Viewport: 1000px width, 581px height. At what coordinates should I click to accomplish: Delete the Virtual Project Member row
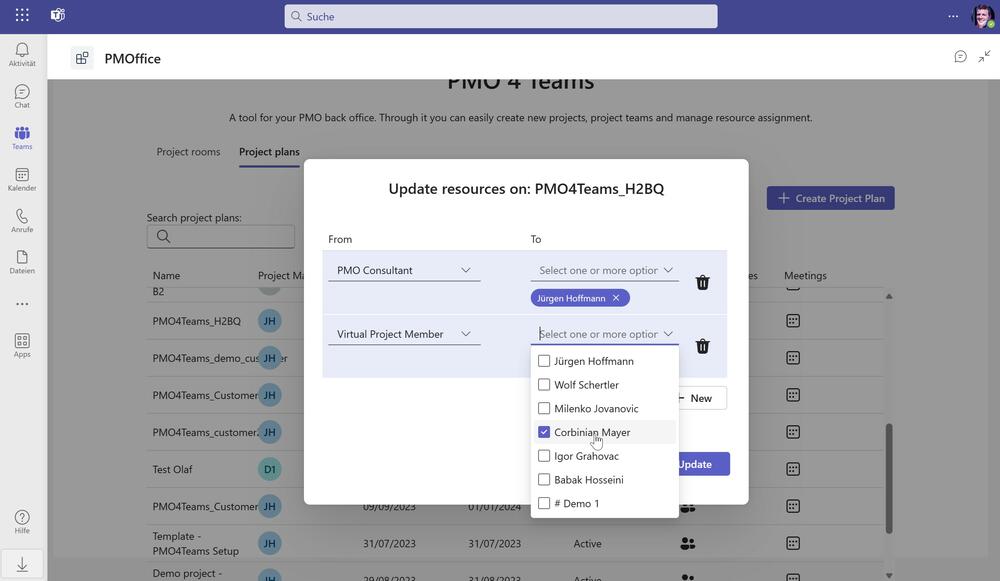pos(702,346)
